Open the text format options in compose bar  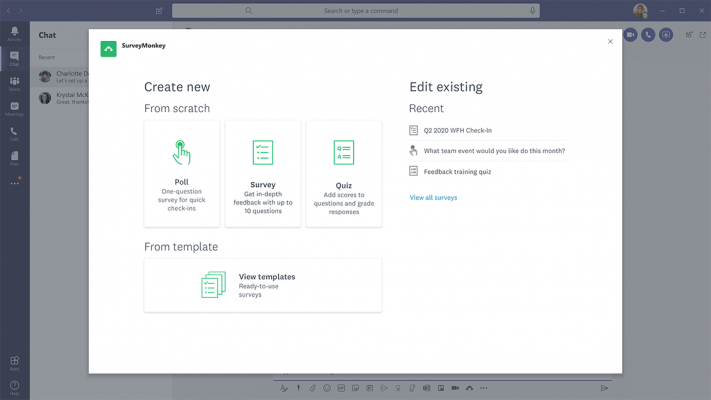coord(284,388)
